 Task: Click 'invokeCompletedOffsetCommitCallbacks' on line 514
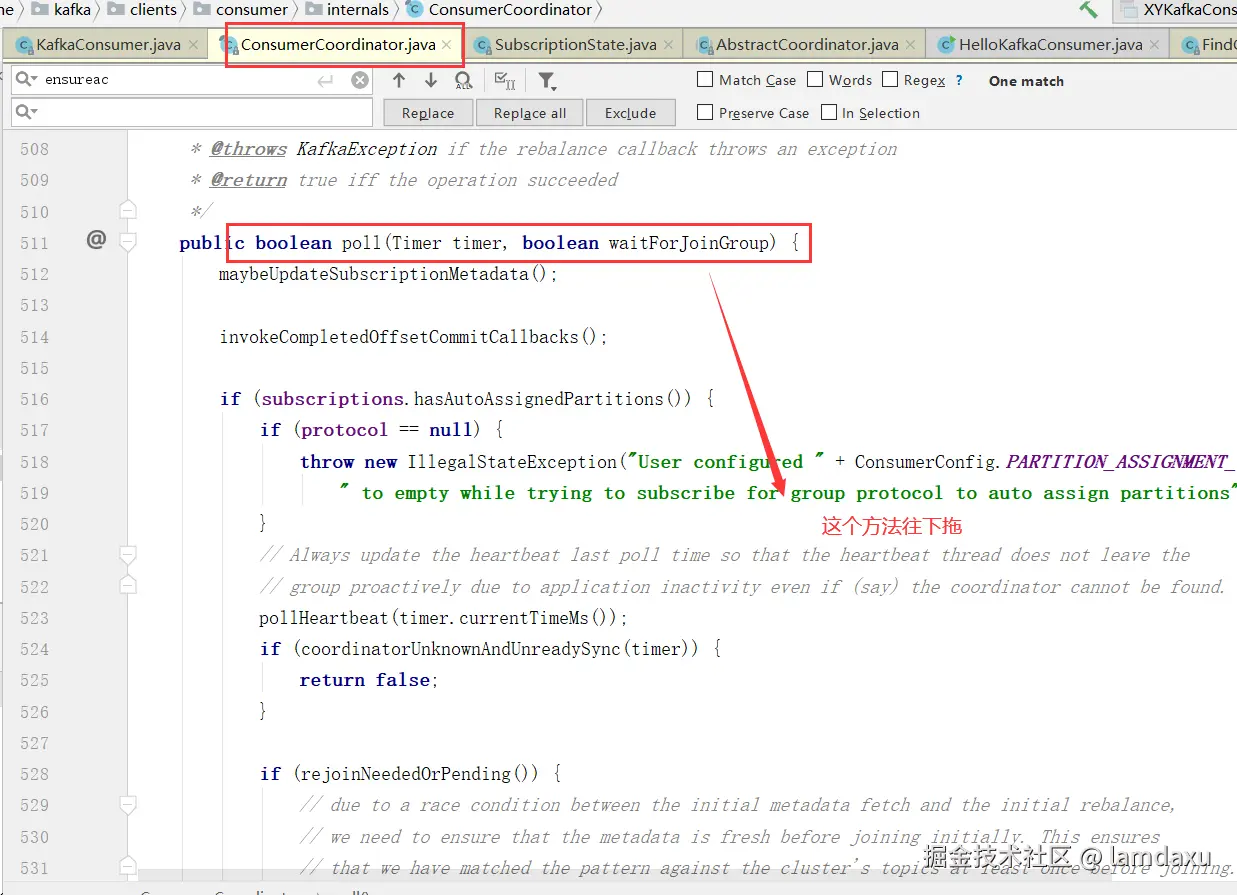pos(399,337)
